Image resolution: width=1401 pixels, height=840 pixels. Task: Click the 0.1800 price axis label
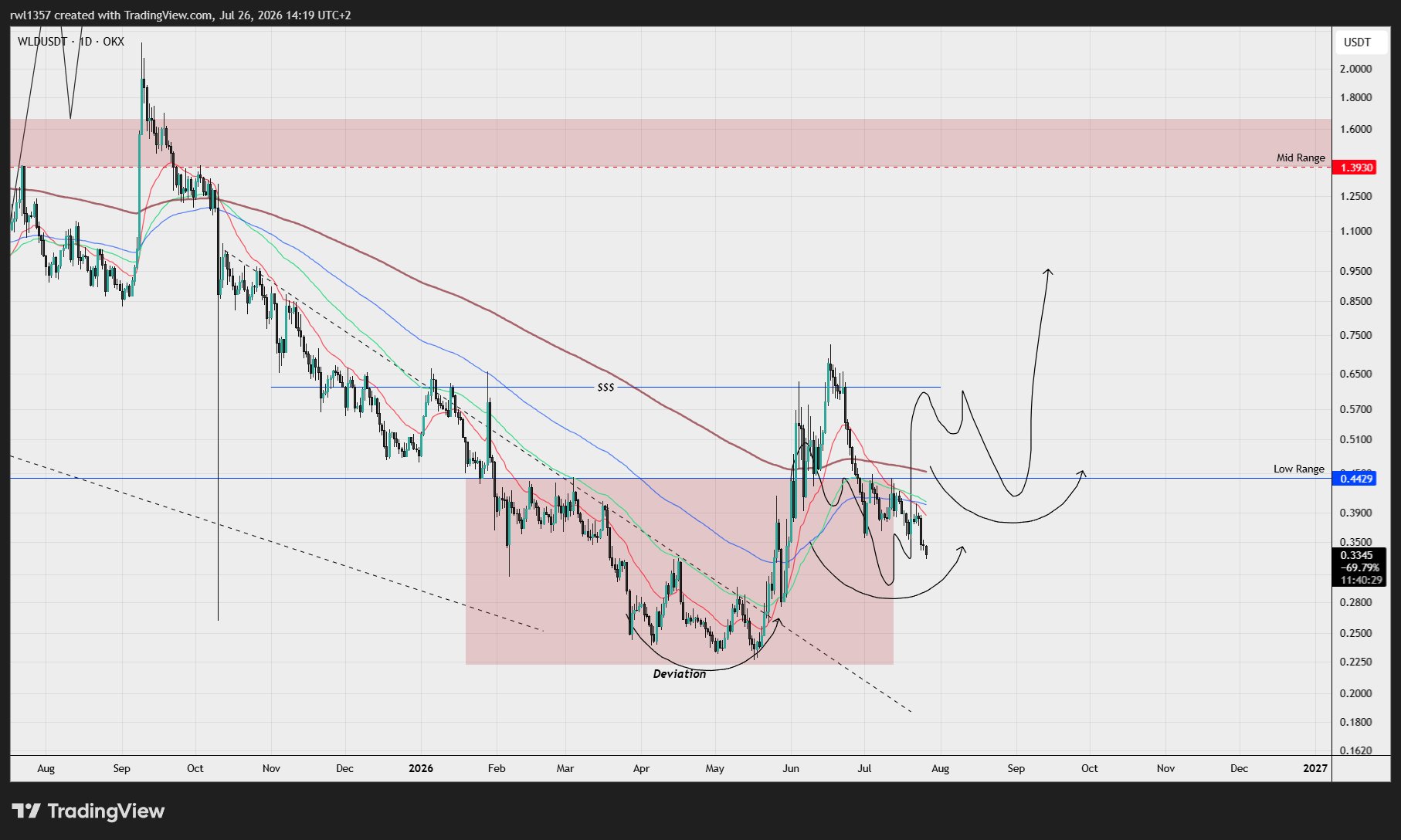(1356, 722)
